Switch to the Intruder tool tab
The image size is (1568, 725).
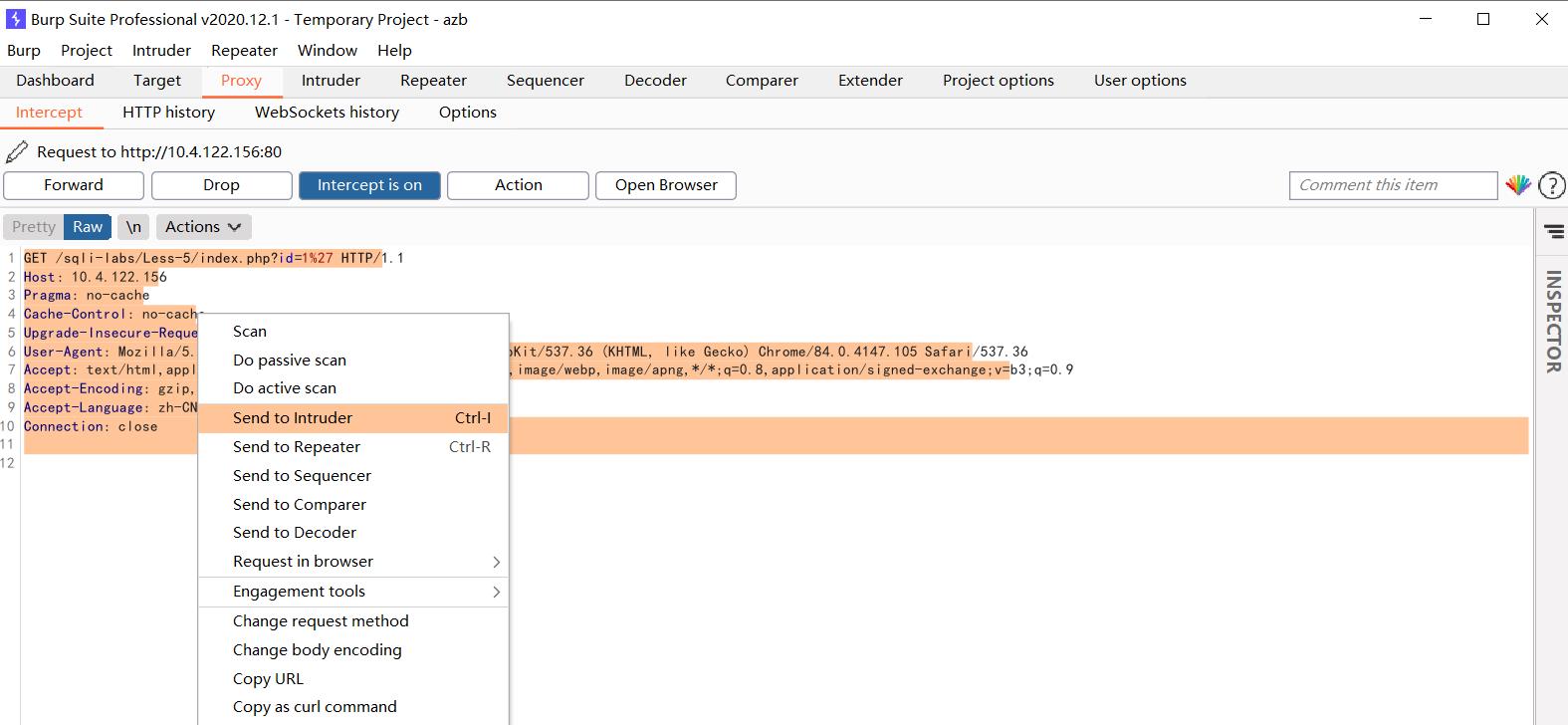[331, 81]
